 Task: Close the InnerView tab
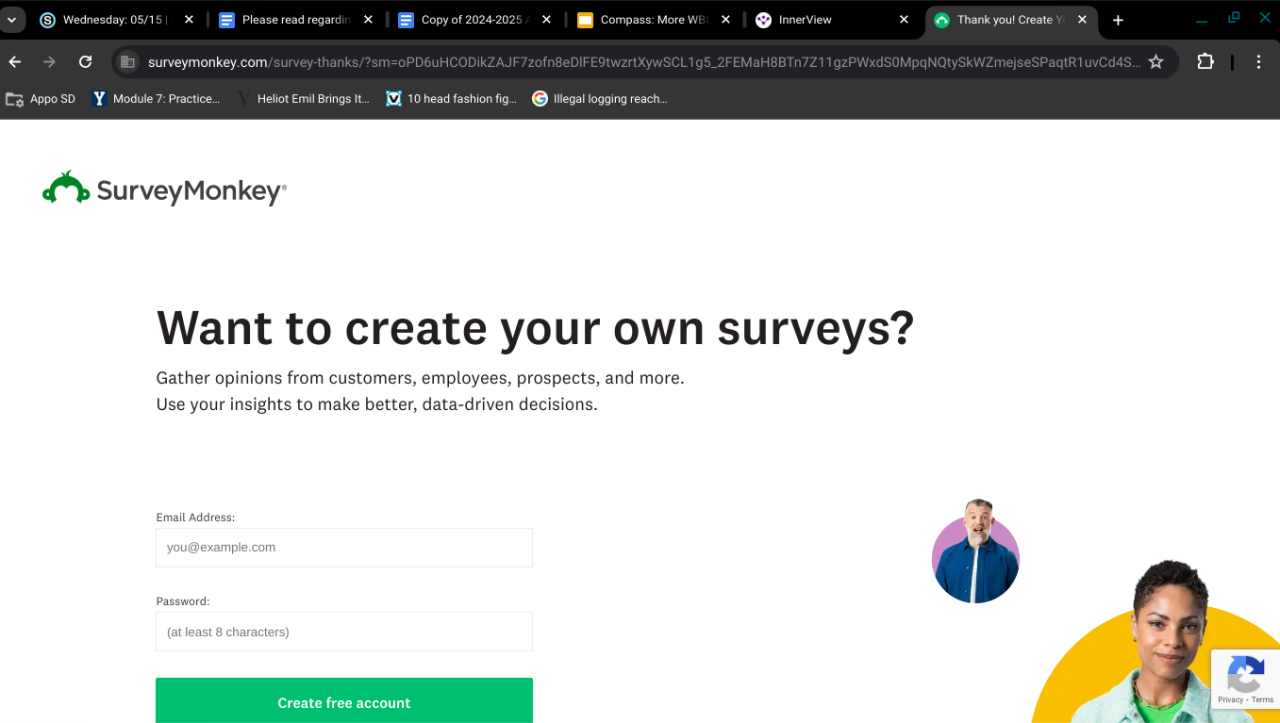tap(904, 20)
